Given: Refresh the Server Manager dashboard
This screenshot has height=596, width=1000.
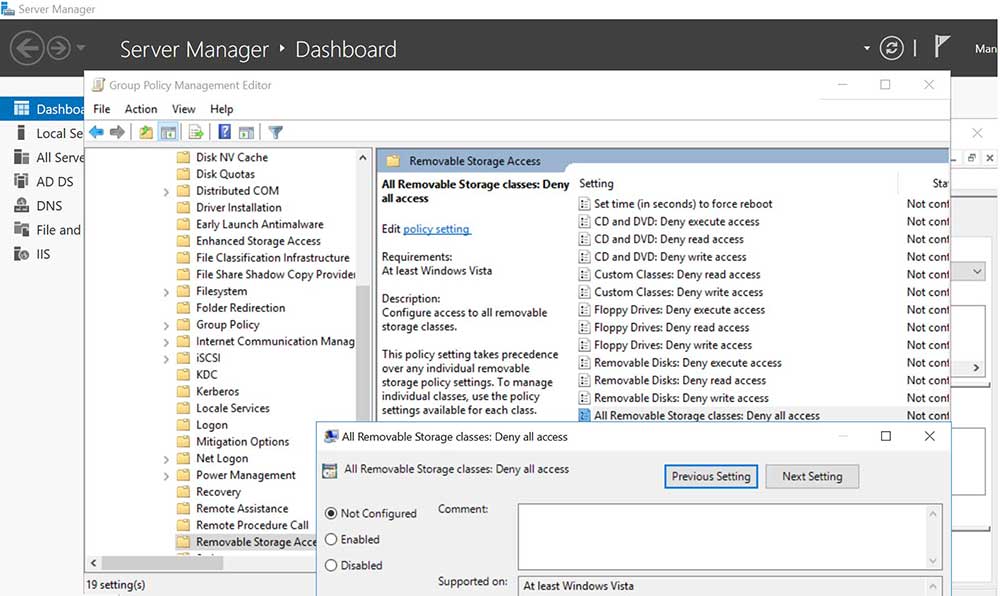Looking at the screenshot, I should pos(890,48).
